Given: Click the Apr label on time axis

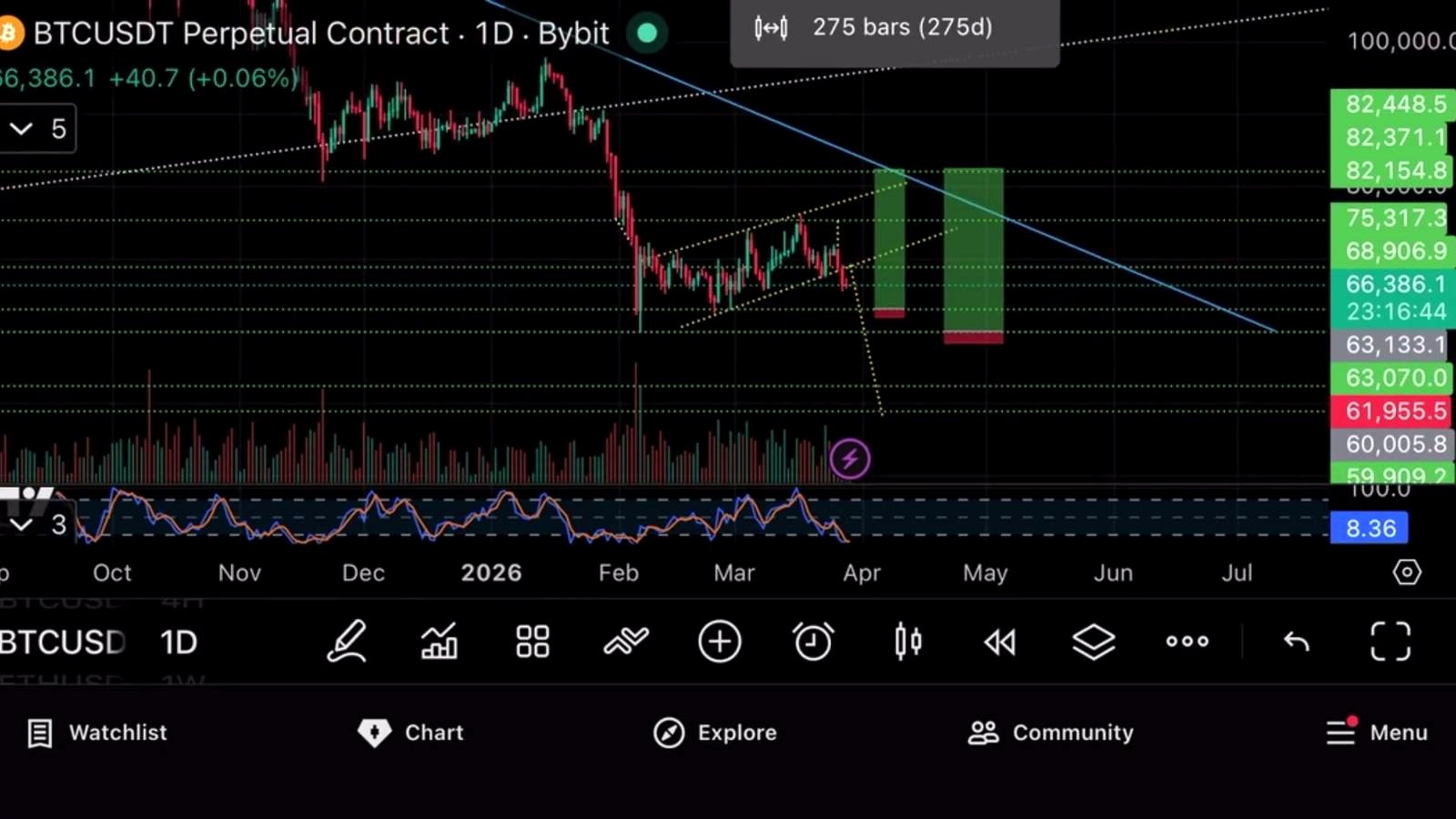Looking at the screenshot, I should (861, 572).
